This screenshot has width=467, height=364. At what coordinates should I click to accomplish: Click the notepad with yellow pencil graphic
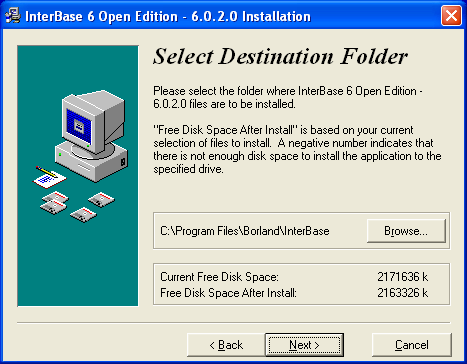click(50, 177)
